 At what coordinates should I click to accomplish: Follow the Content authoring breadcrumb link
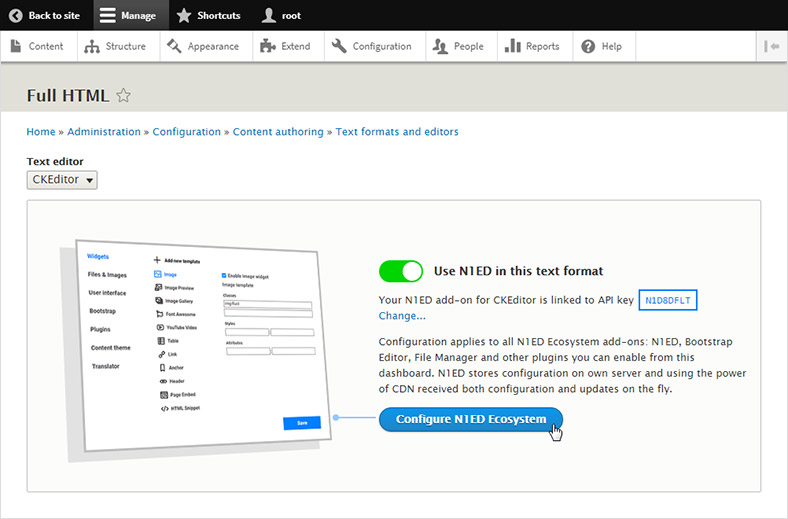(278, 132)
